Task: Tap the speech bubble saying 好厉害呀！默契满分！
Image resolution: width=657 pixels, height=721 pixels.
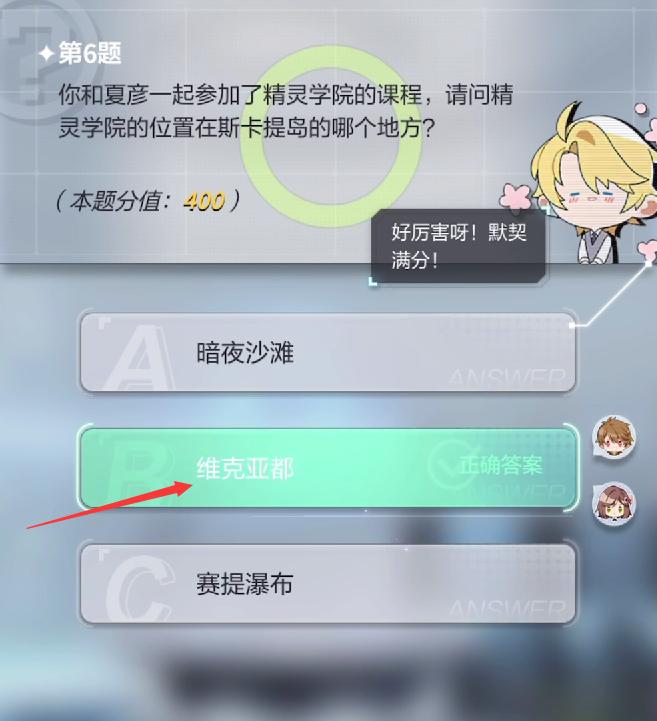Action: [458, 246]
